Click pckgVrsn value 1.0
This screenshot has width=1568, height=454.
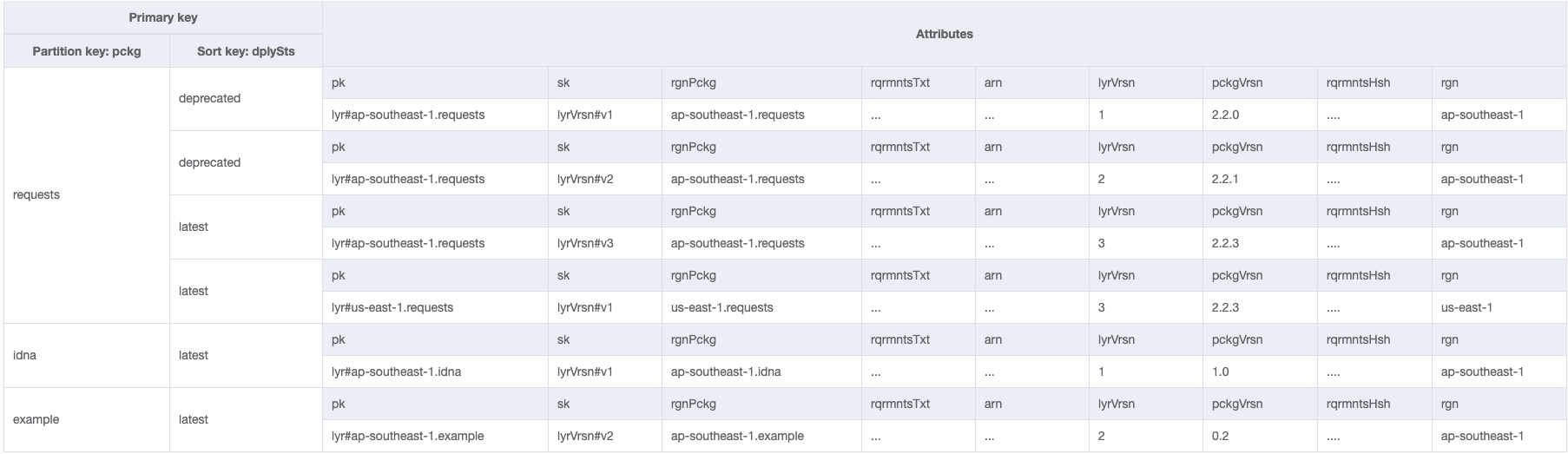(1221, 372)
